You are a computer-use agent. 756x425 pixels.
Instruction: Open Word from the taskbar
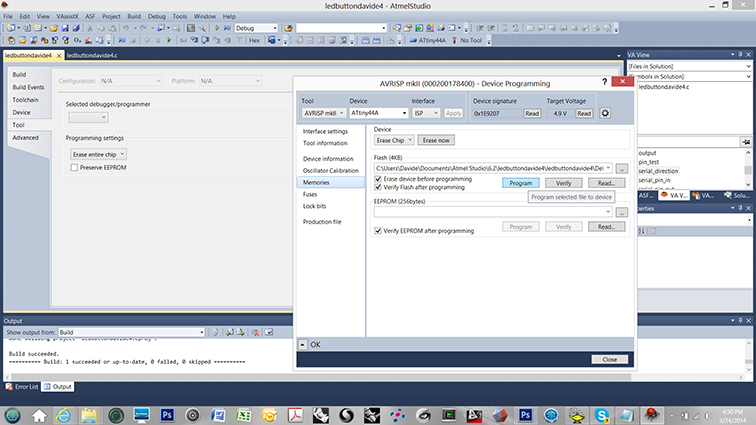tap(218, 415)
